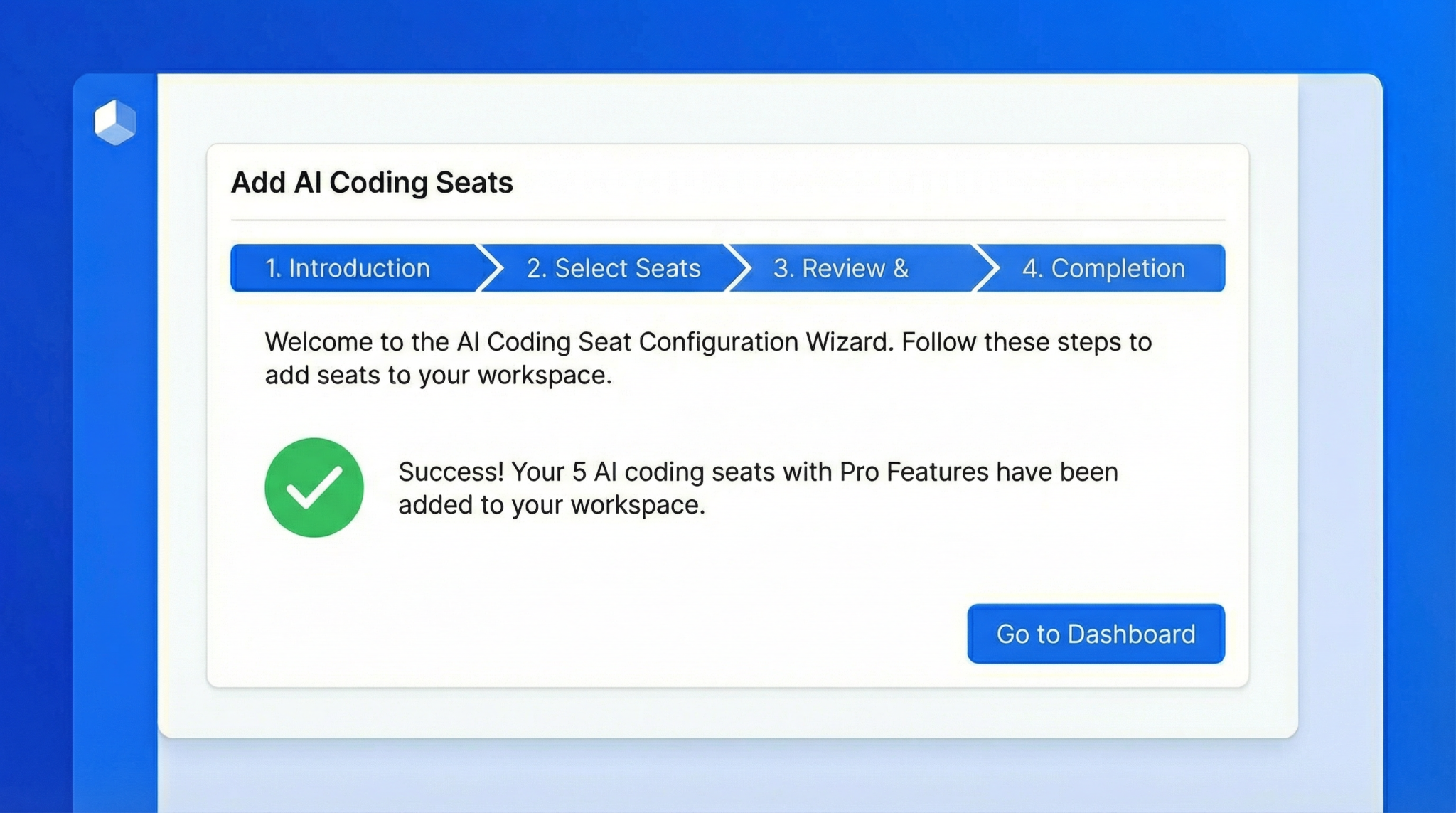Select the welcome wizard description text
This screenshot has height=813, width=1456.
tap(707, 358)
